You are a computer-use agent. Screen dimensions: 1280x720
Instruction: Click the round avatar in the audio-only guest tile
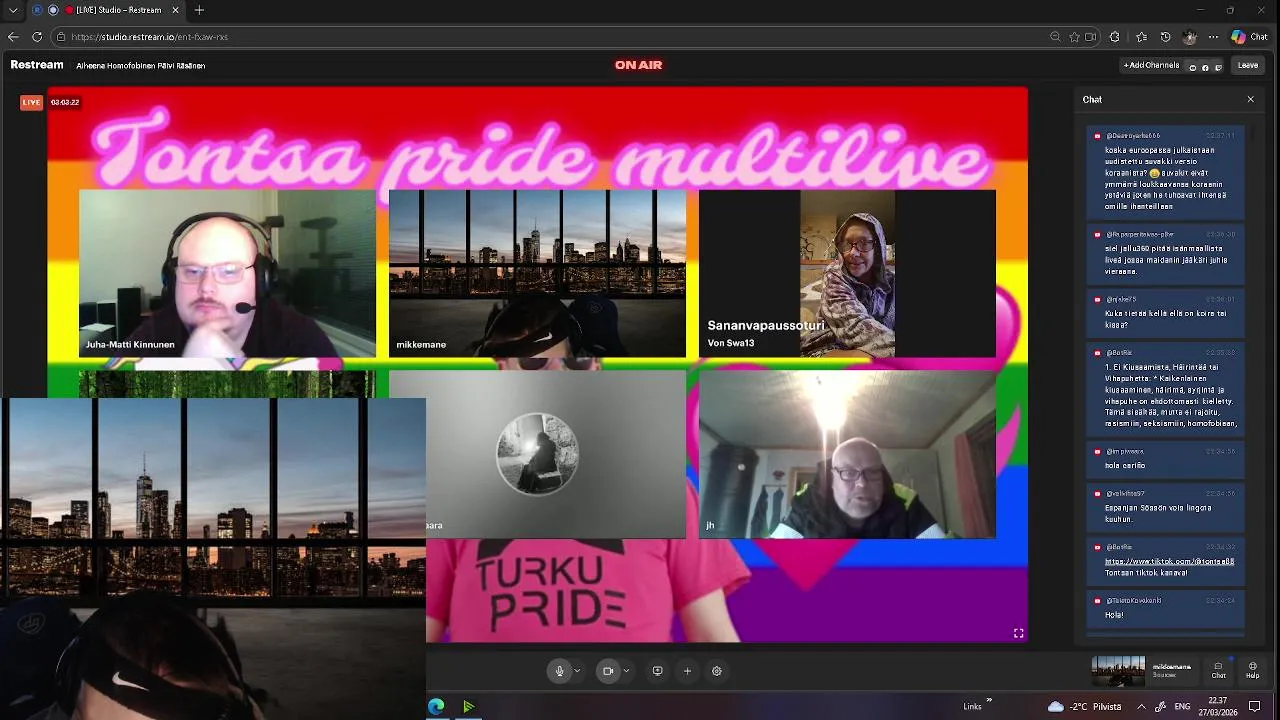point(537,454)
